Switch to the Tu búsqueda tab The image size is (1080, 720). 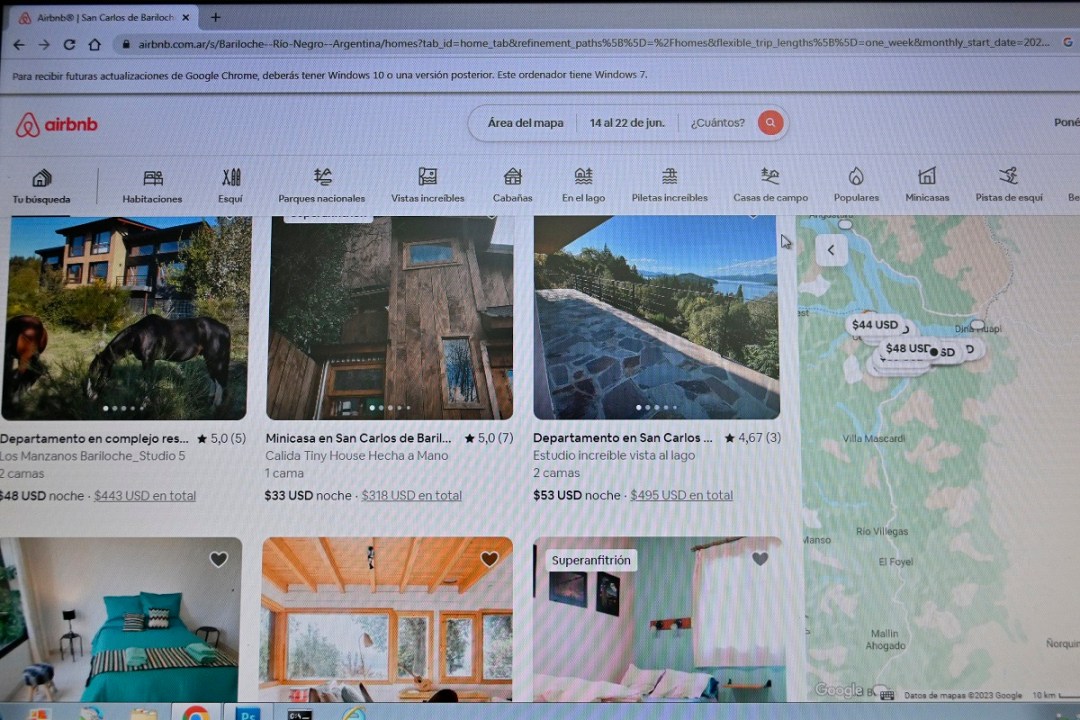click(x=41, y=185)
